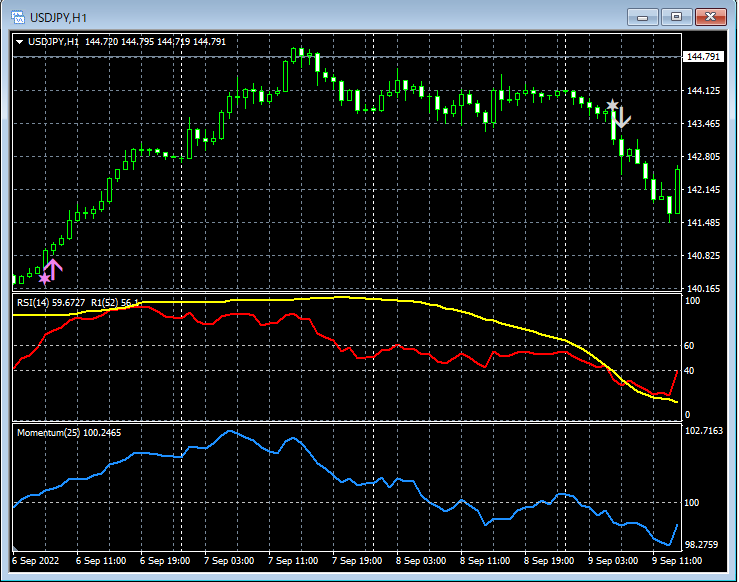
Task: Click the 9 Sep 03:00 time label
Action: 613,561
